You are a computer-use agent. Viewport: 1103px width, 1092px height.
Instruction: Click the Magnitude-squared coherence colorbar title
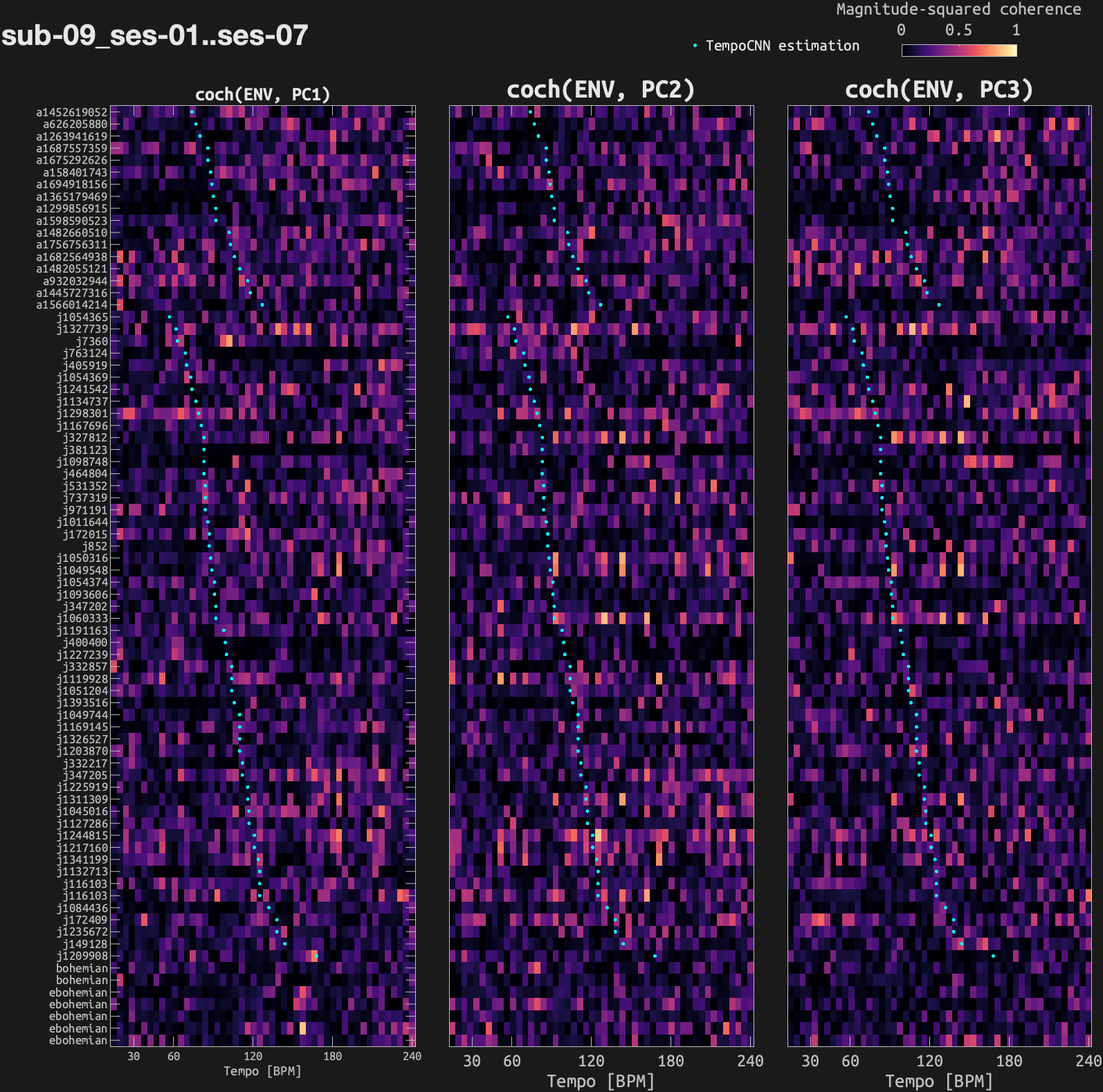coord(958,9)
